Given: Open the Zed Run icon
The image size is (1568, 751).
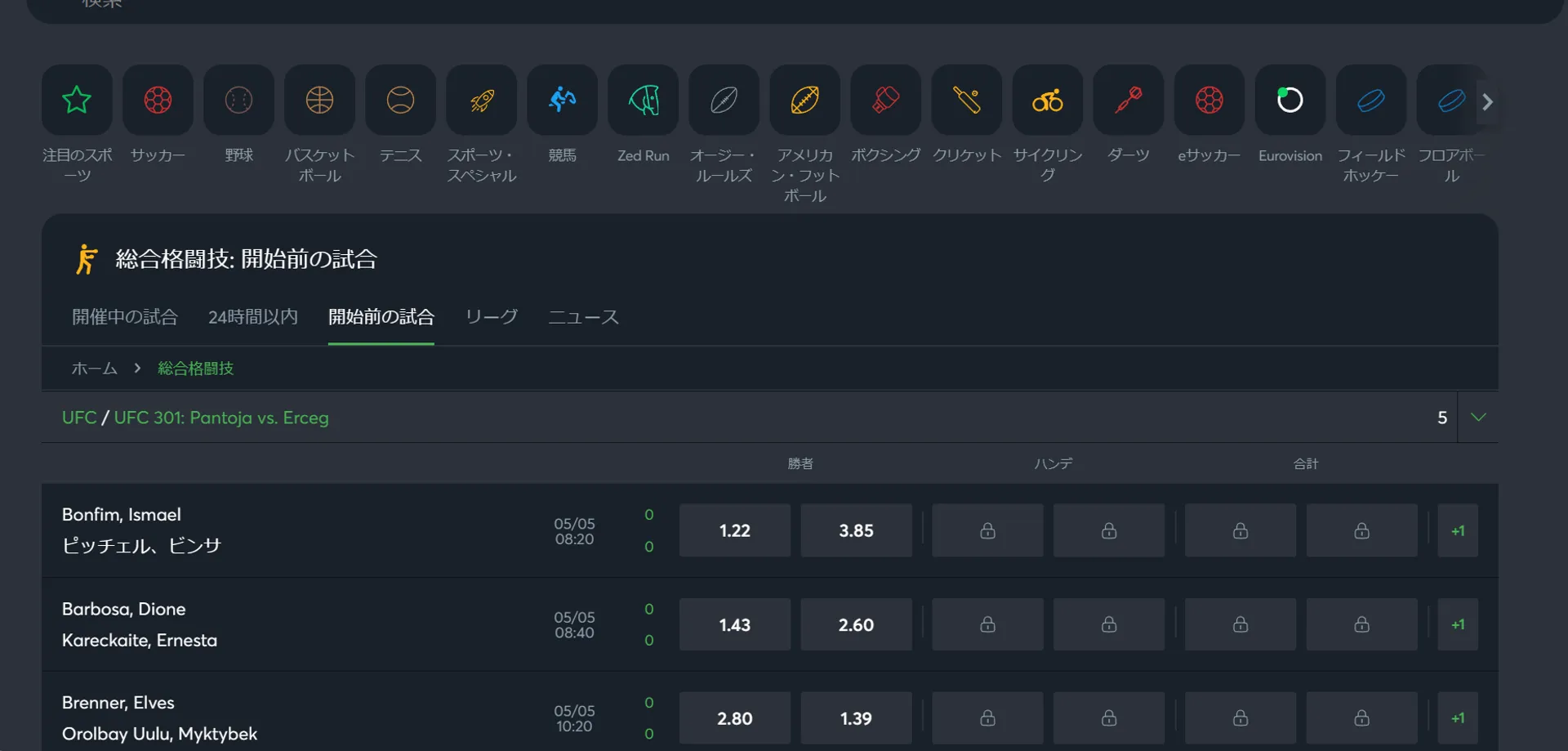Looking at the screenshot, I should click(643, 100).
